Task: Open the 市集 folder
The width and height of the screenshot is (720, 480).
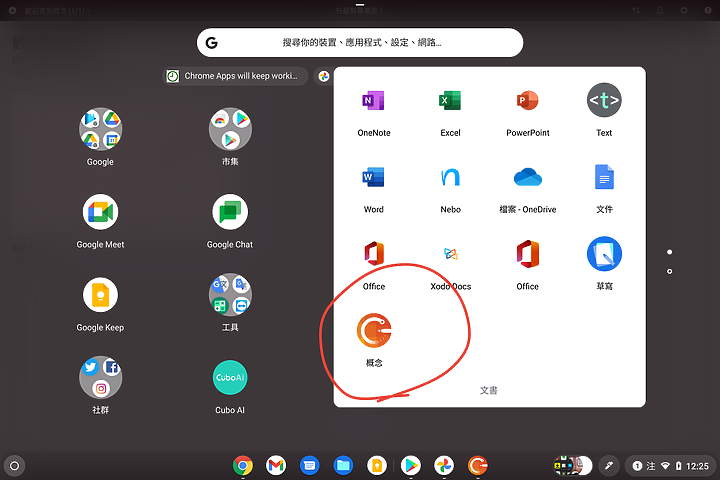Action: [x=230, y=129]
